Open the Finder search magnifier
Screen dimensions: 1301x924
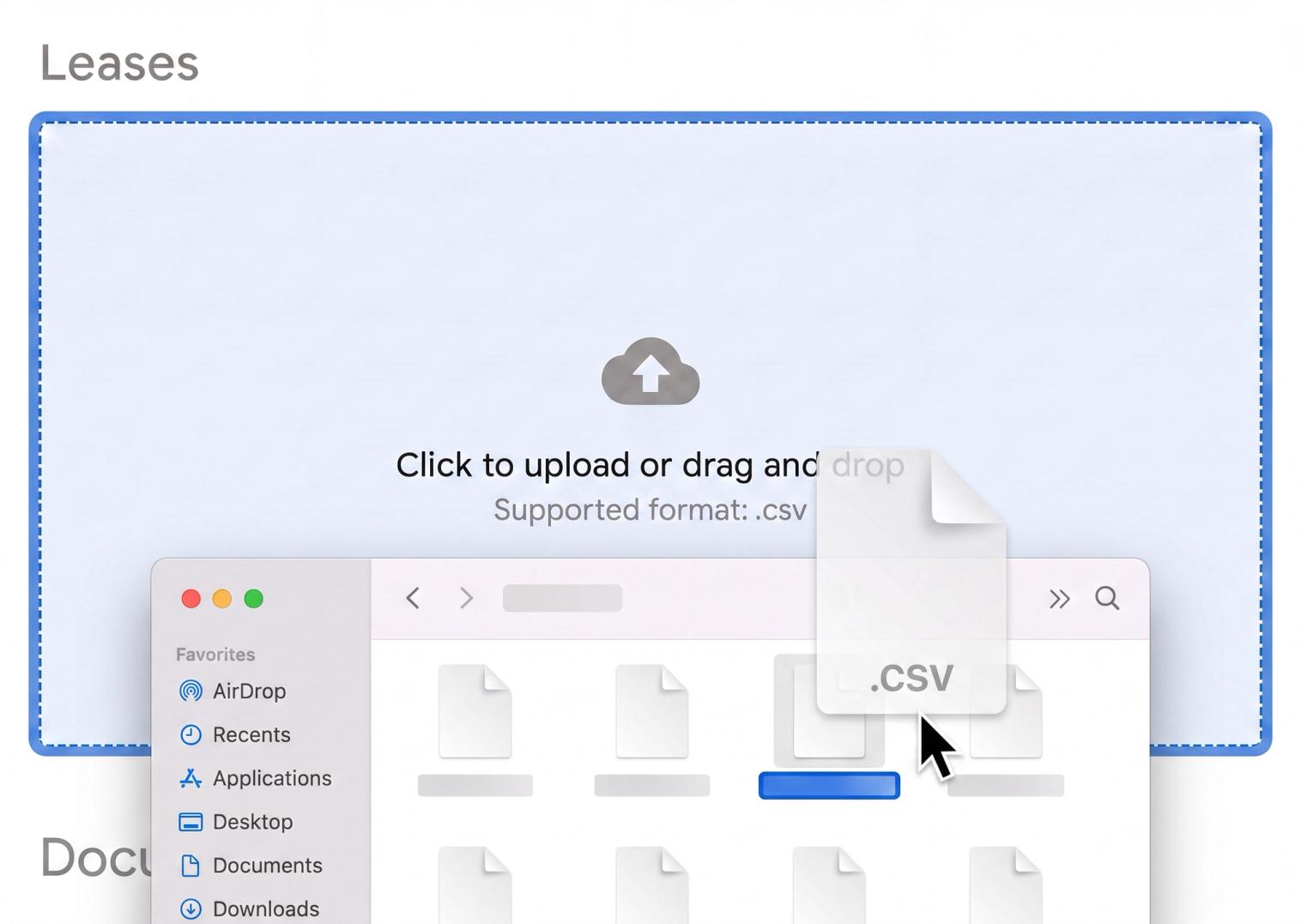coord(1107,598)
